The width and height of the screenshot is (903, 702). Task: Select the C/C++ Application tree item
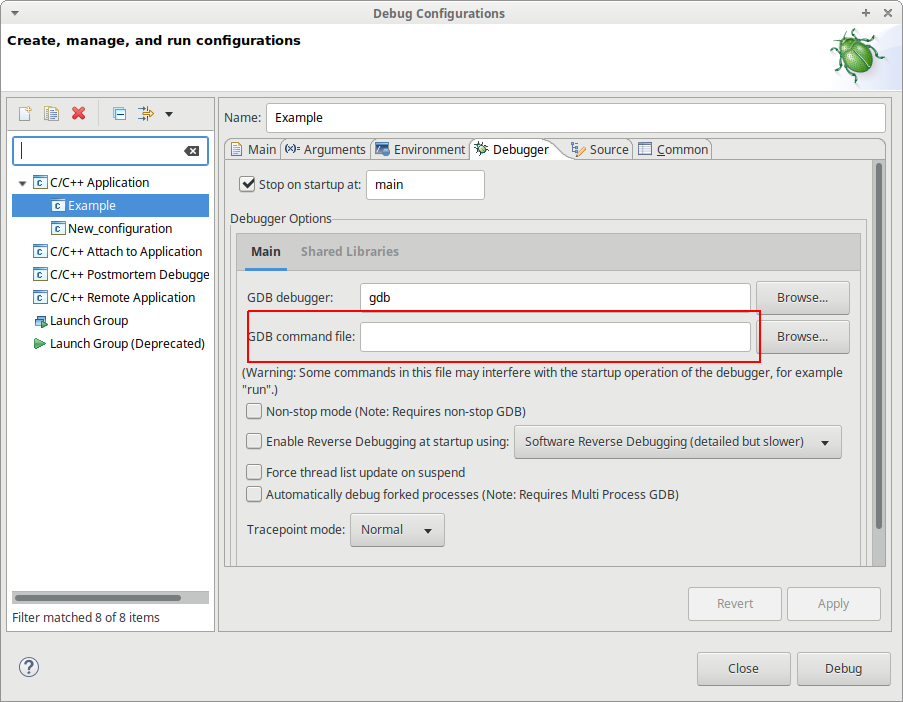pos(99,183)
